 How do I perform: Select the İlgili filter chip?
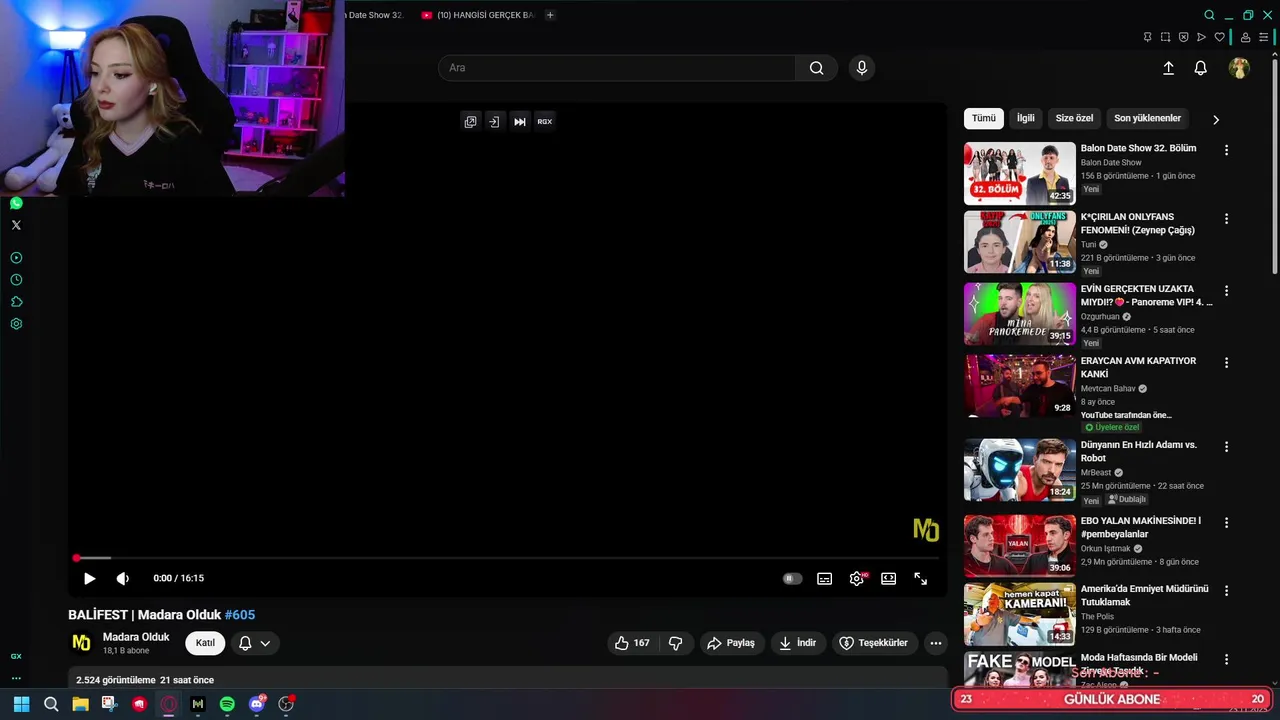[1026, 118]
